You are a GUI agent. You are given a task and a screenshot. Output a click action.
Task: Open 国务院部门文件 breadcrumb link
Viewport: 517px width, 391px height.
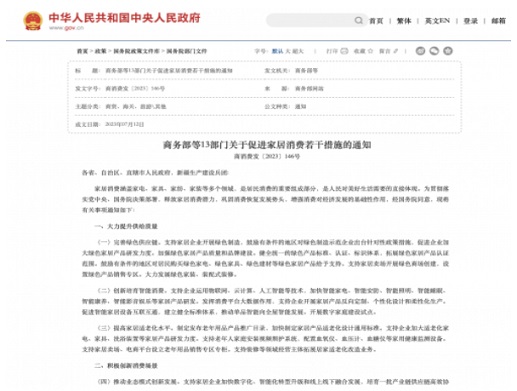[x=187, y=51]
